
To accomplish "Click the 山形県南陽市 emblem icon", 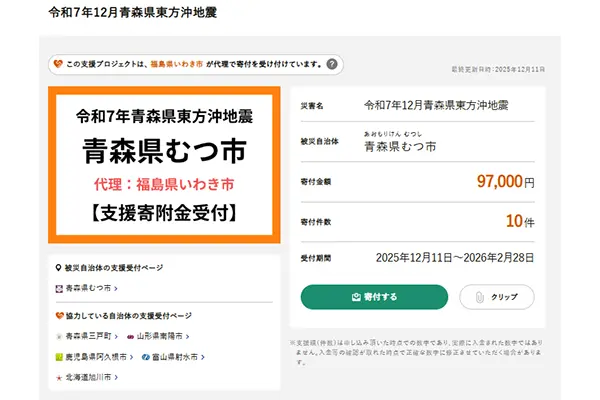I will click(130, 336).
